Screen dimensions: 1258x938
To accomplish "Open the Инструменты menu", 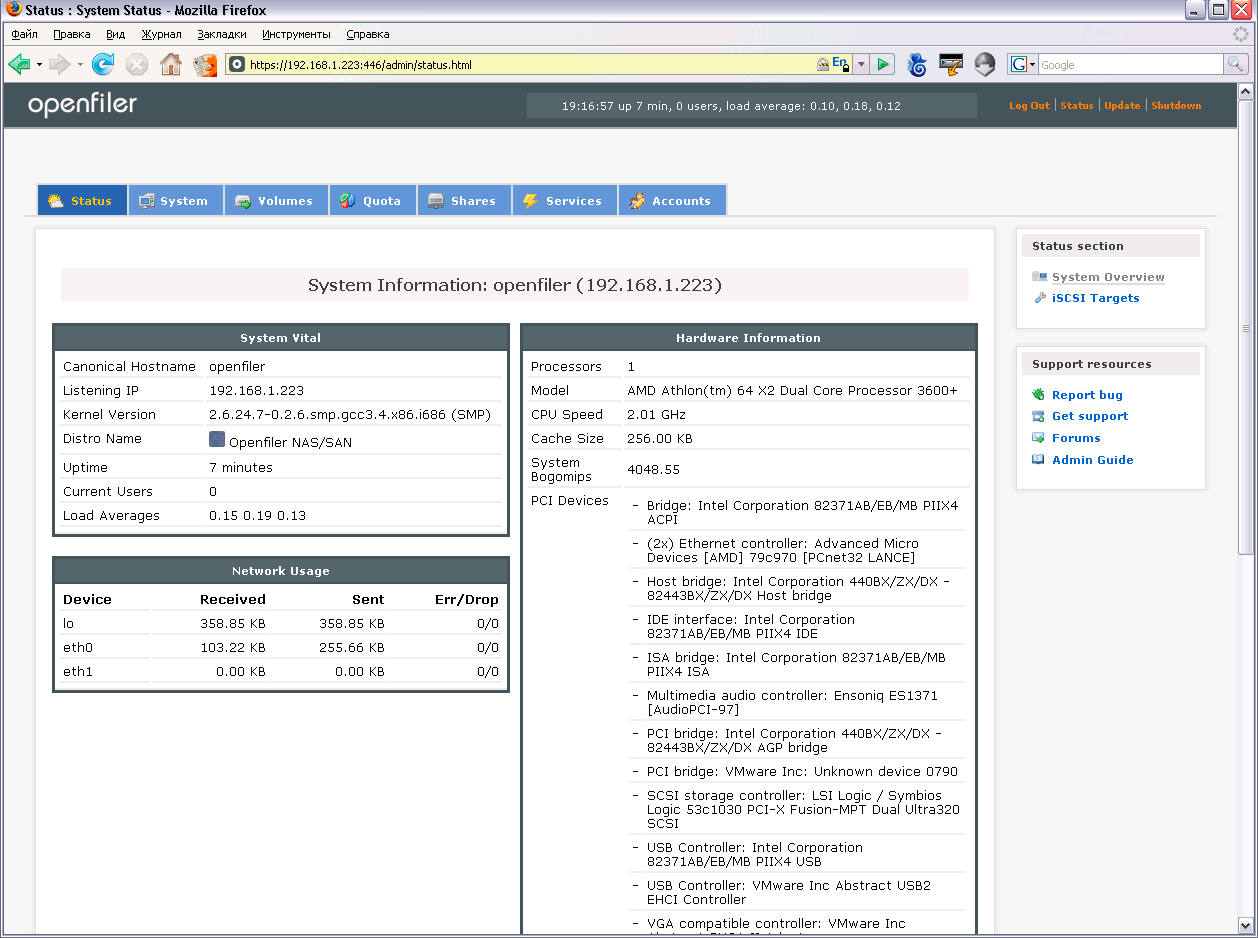I will click(x=296, y=34).
